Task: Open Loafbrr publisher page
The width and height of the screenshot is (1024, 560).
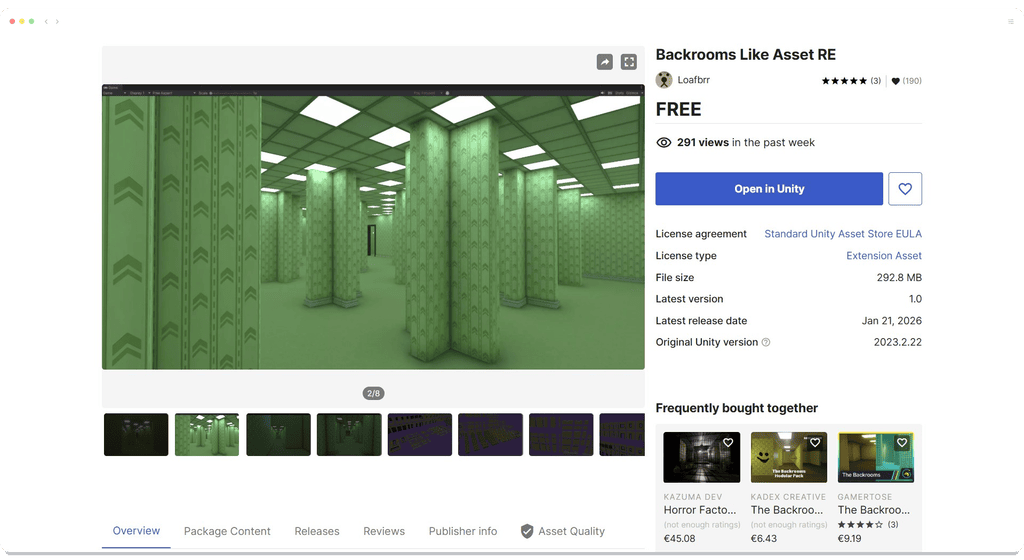Action: (x=694, y=80)
